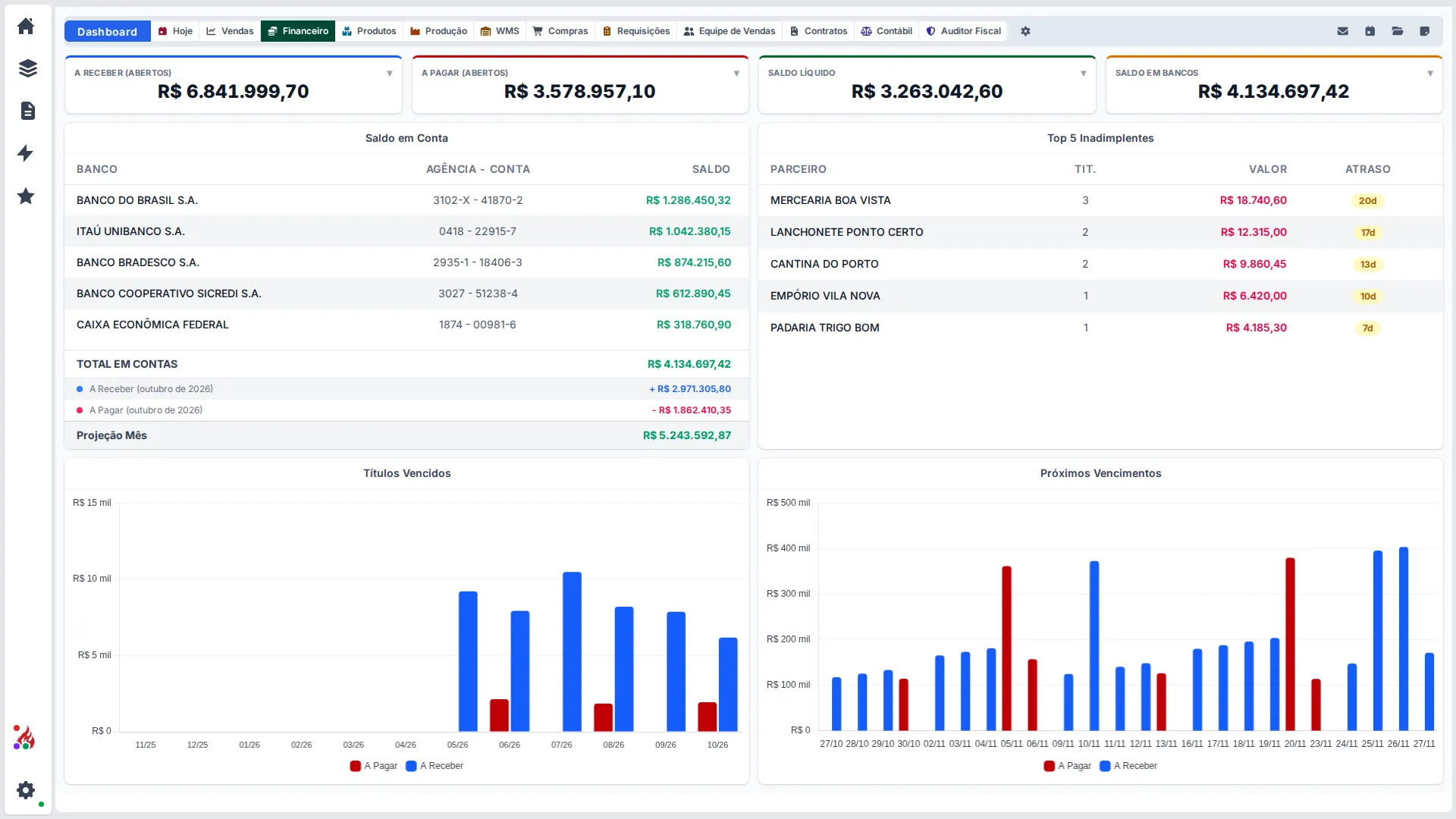
Task: Click the 17d delay badge
Action: click(1367, 233)
